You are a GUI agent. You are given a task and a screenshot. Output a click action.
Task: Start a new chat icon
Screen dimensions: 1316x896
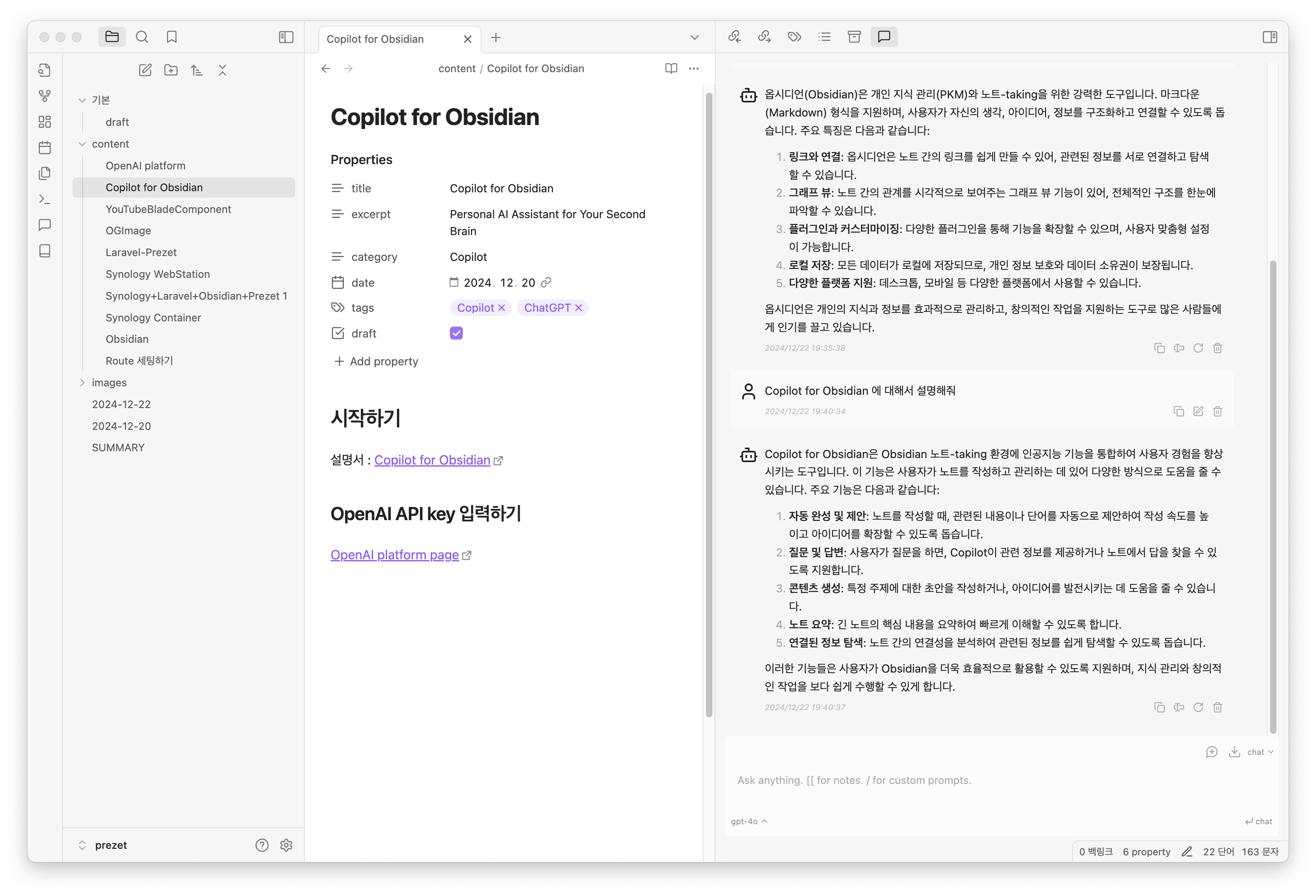(x=1211, y=752)
